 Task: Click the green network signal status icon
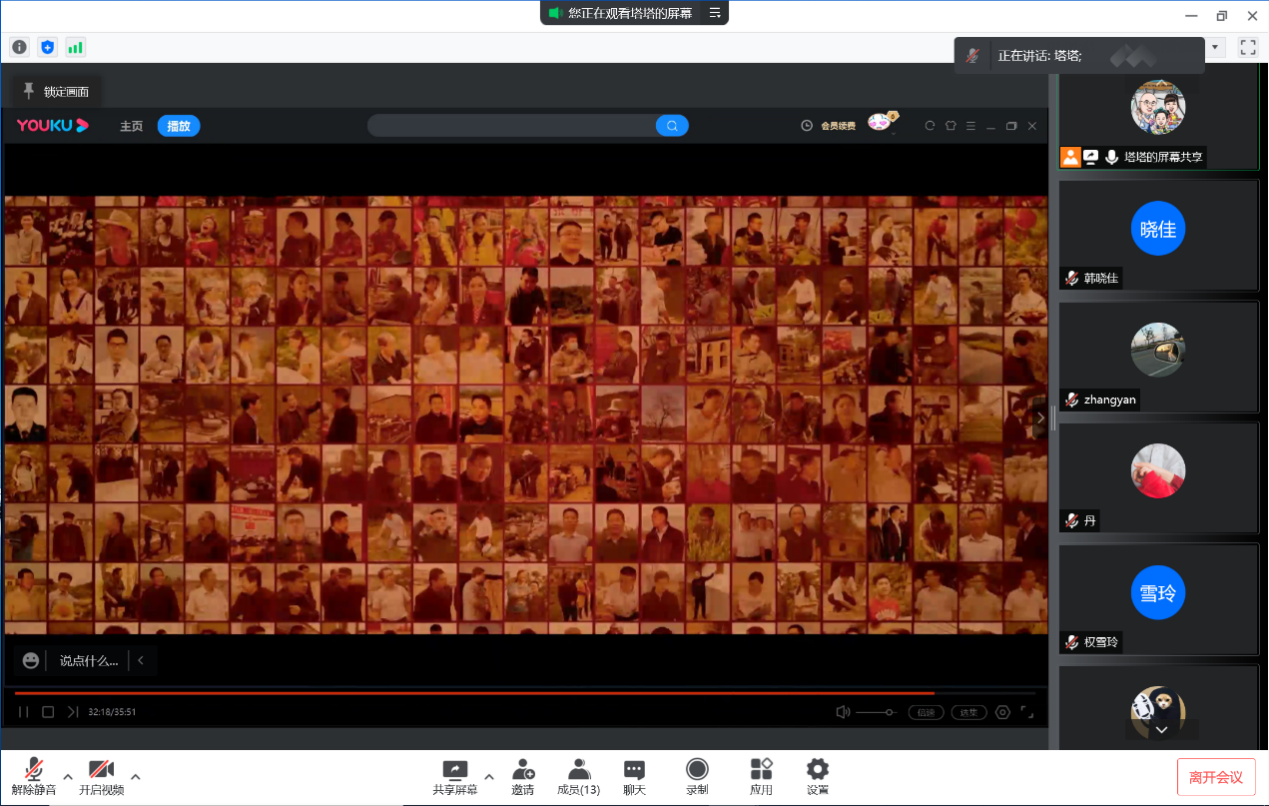75,47
